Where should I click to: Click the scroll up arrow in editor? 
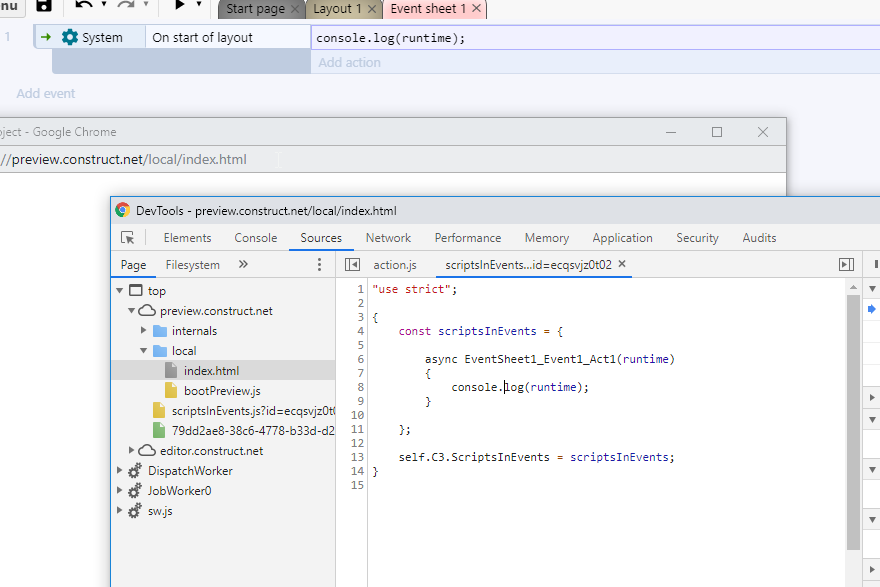[853, 287]
